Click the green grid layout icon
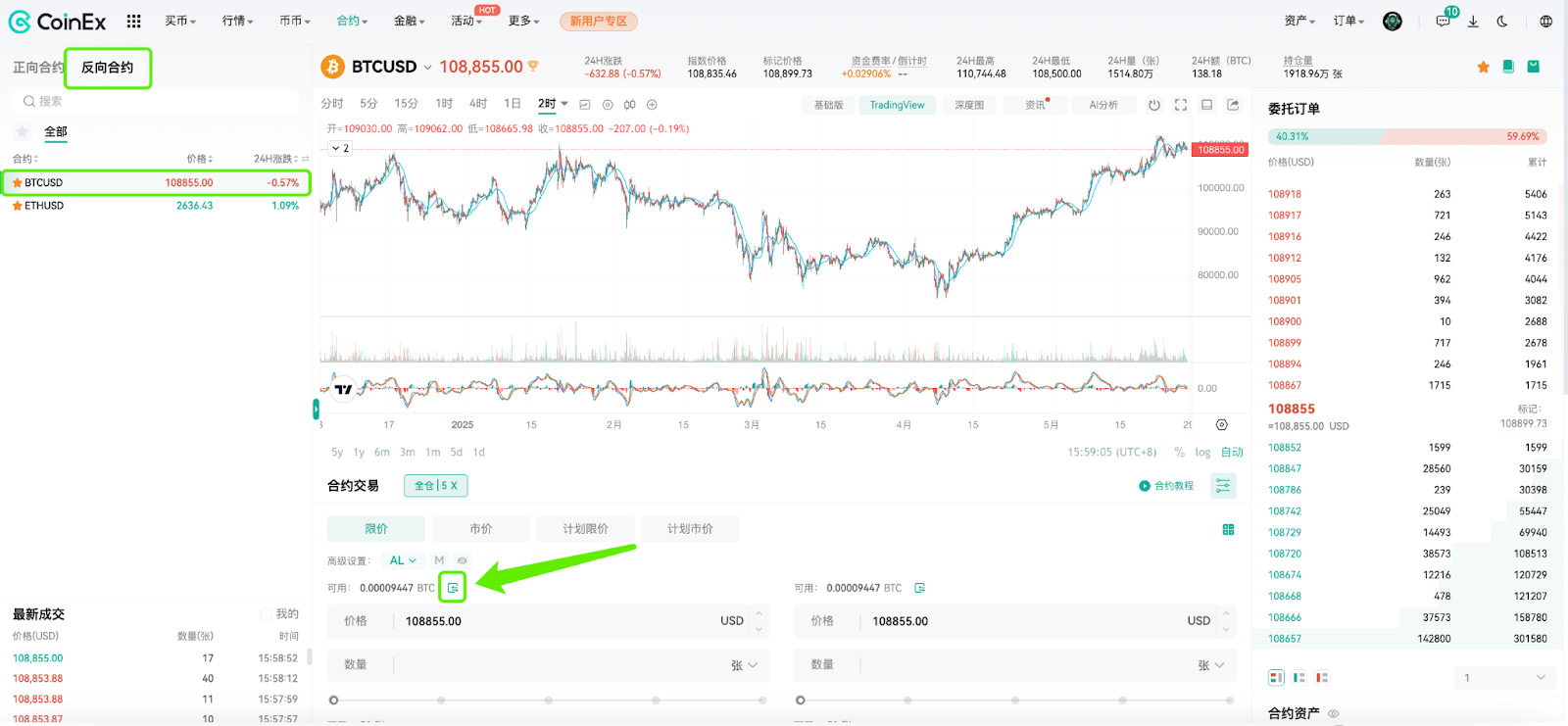 [1228, 529]
